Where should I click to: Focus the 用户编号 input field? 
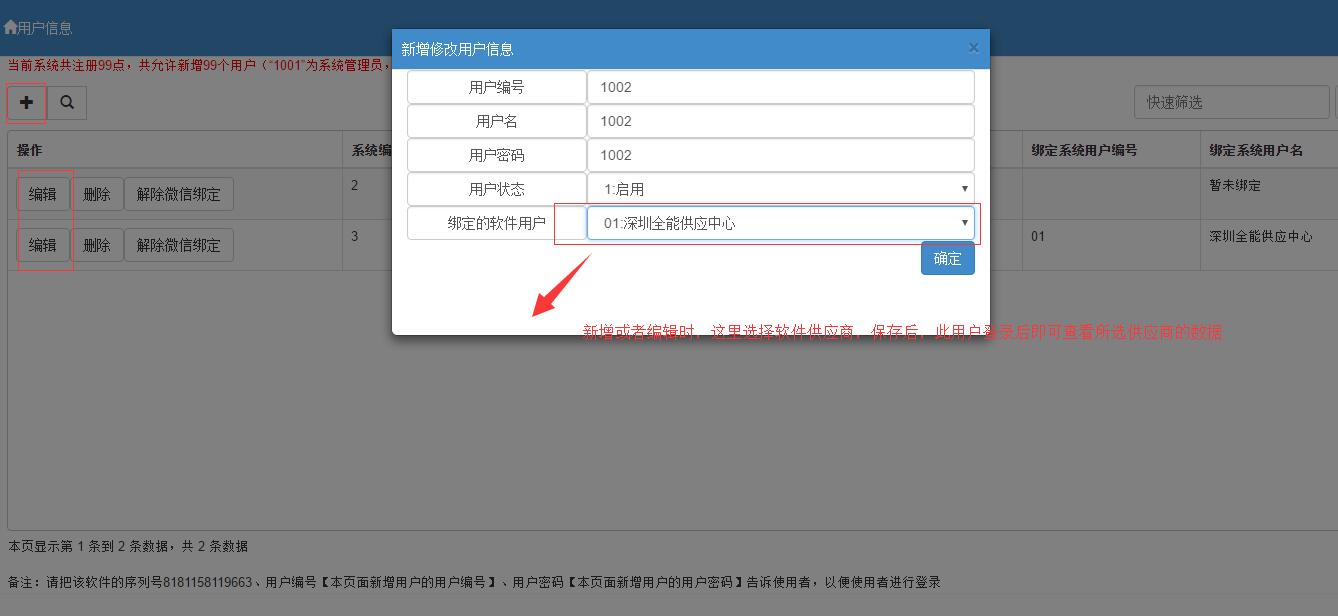coord(780,87)
